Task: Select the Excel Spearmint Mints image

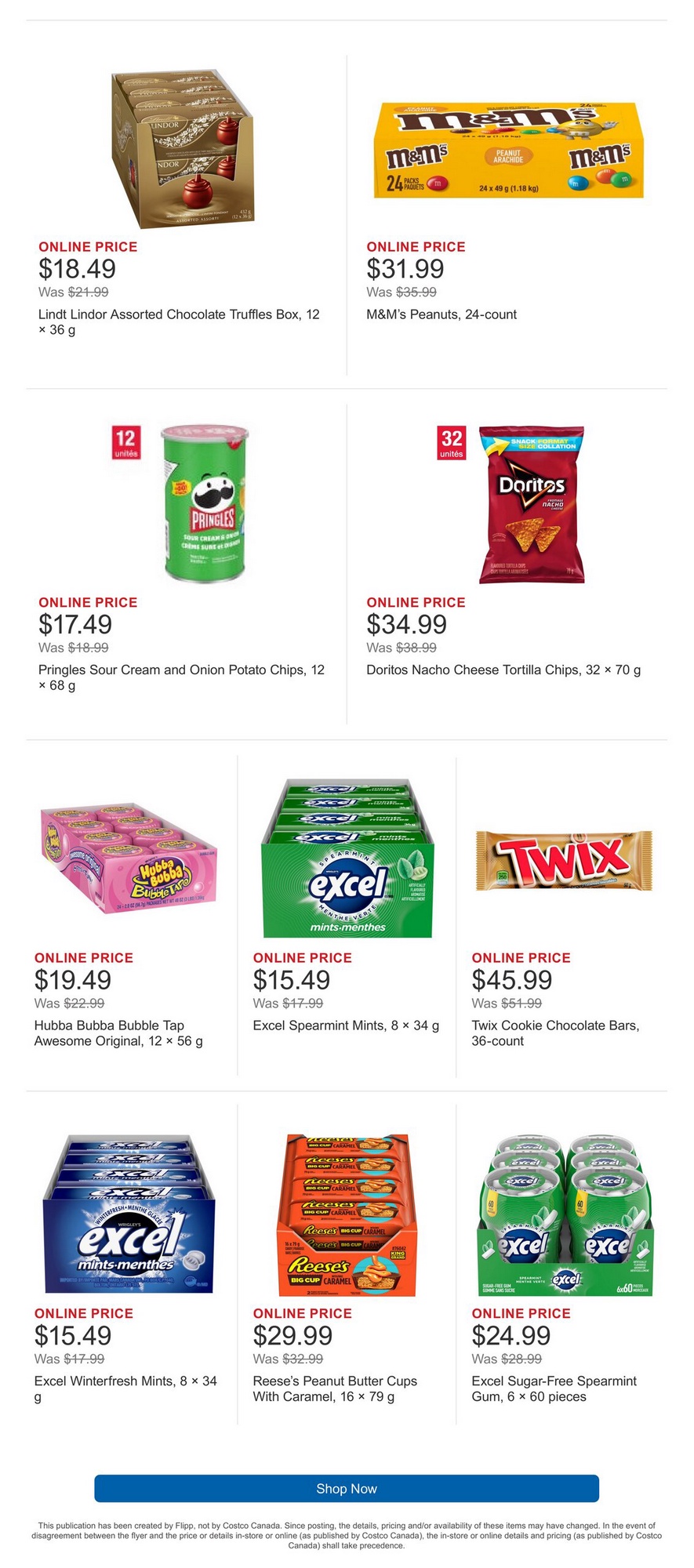Action: coord(347,858)
